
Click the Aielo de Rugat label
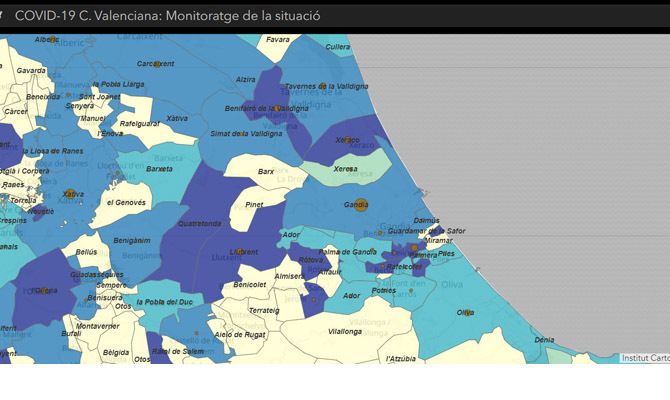pyautogui.click(x=240, y=335)
